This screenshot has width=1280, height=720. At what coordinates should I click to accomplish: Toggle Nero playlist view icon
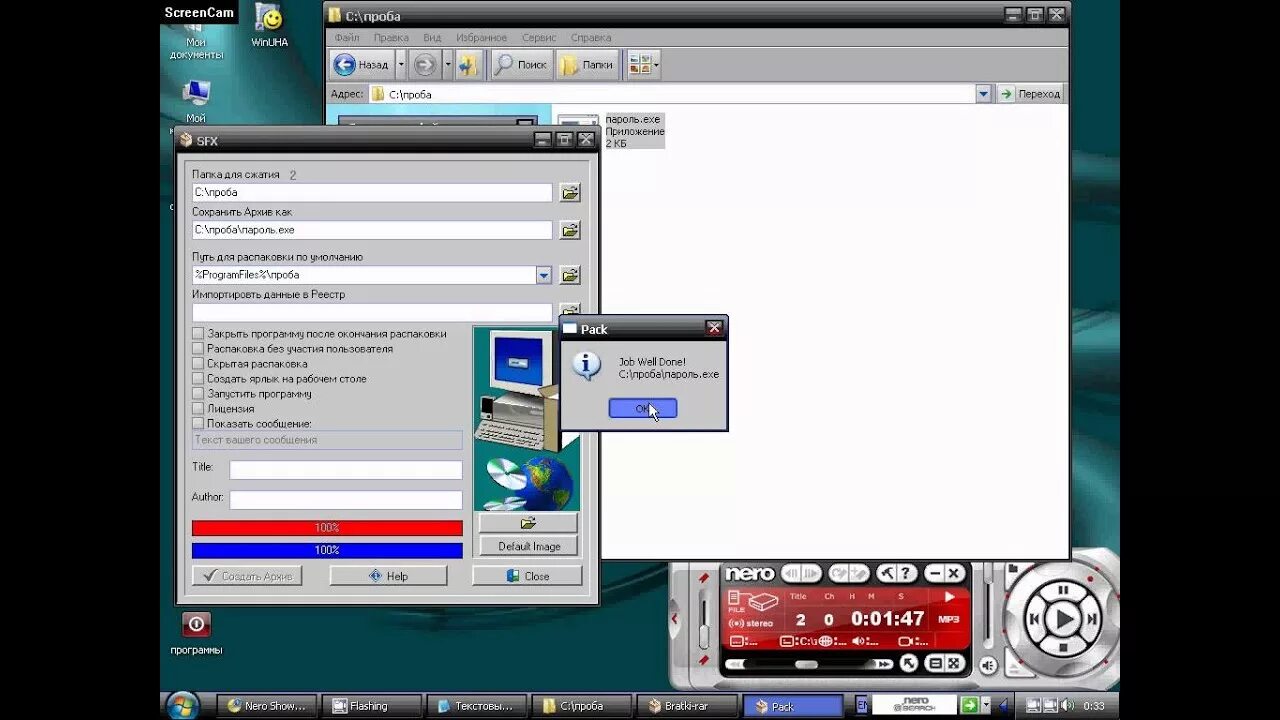[935, 663]
